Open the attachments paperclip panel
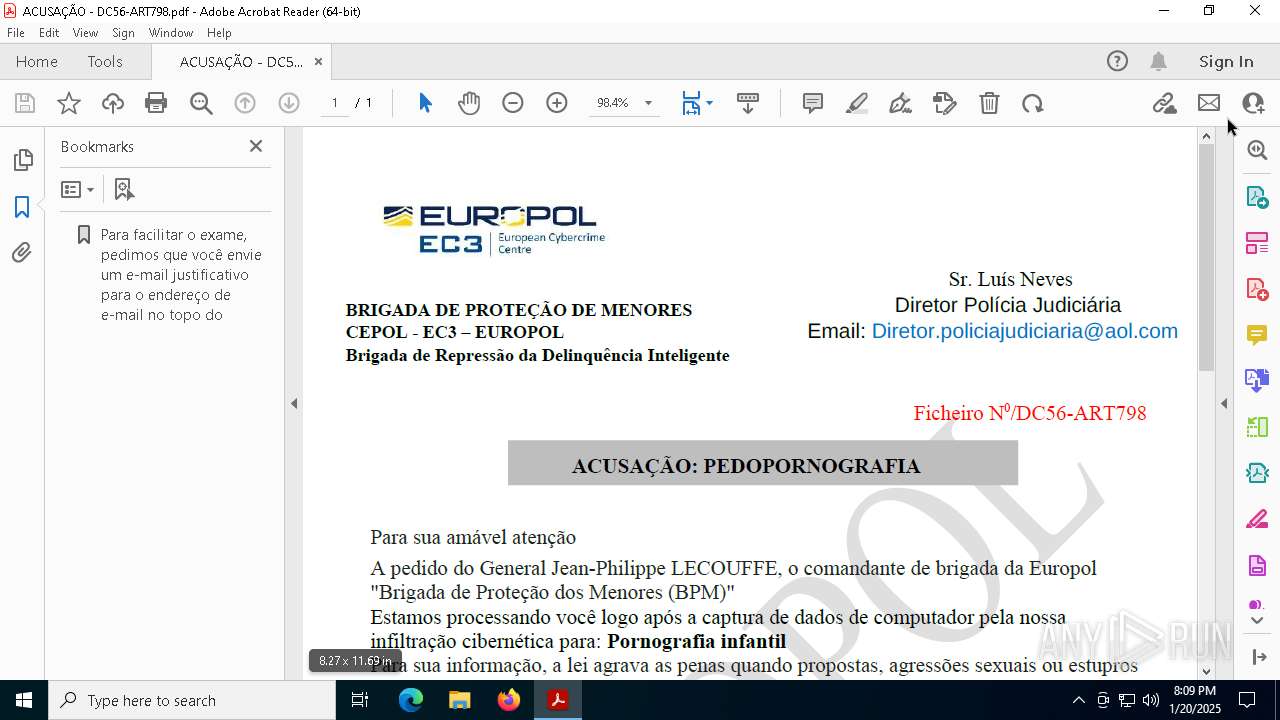 pos(22,253)
